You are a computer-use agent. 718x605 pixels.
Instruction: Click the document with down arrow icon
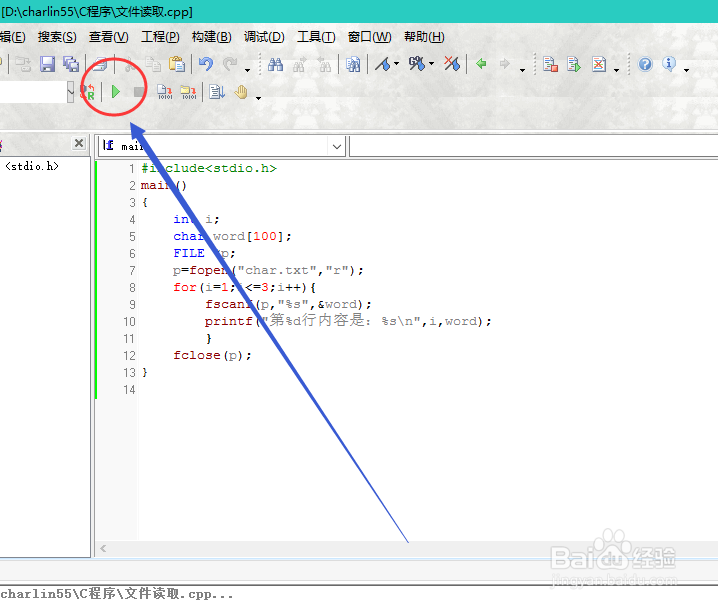pos(217,92)
